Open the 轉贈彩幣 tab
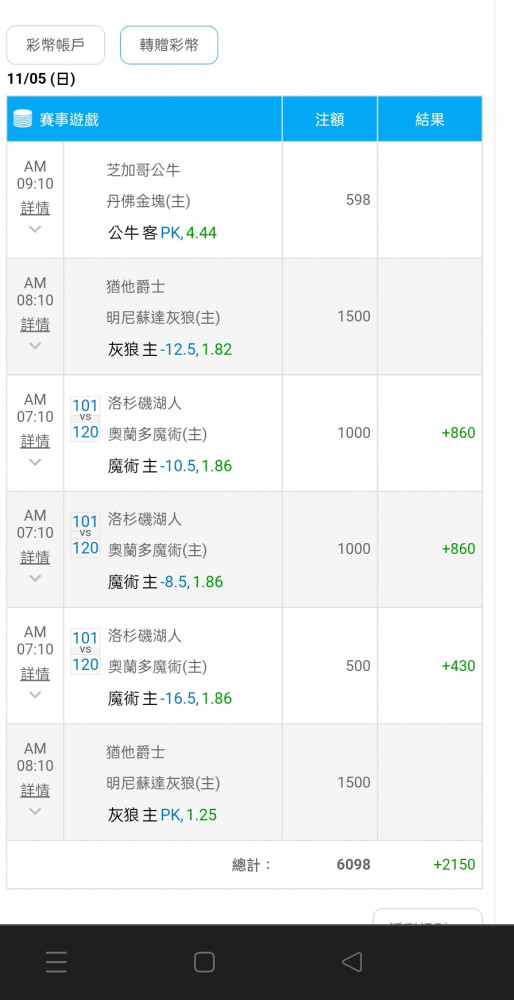 pos(169,45)
